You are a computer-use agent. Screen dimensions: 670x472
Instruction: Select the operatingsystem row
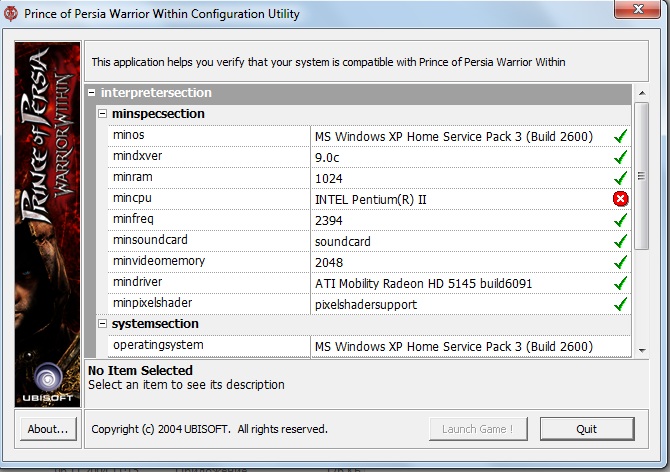[209, 346]
